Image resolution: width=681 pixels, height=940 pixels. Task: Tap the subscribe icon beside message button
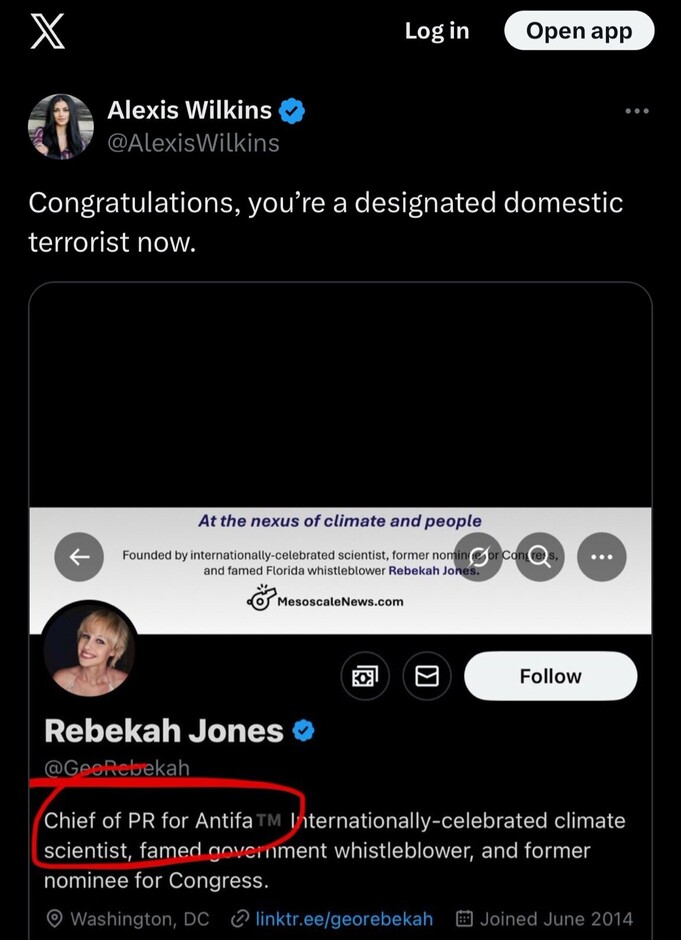click(x=365, y=677)
